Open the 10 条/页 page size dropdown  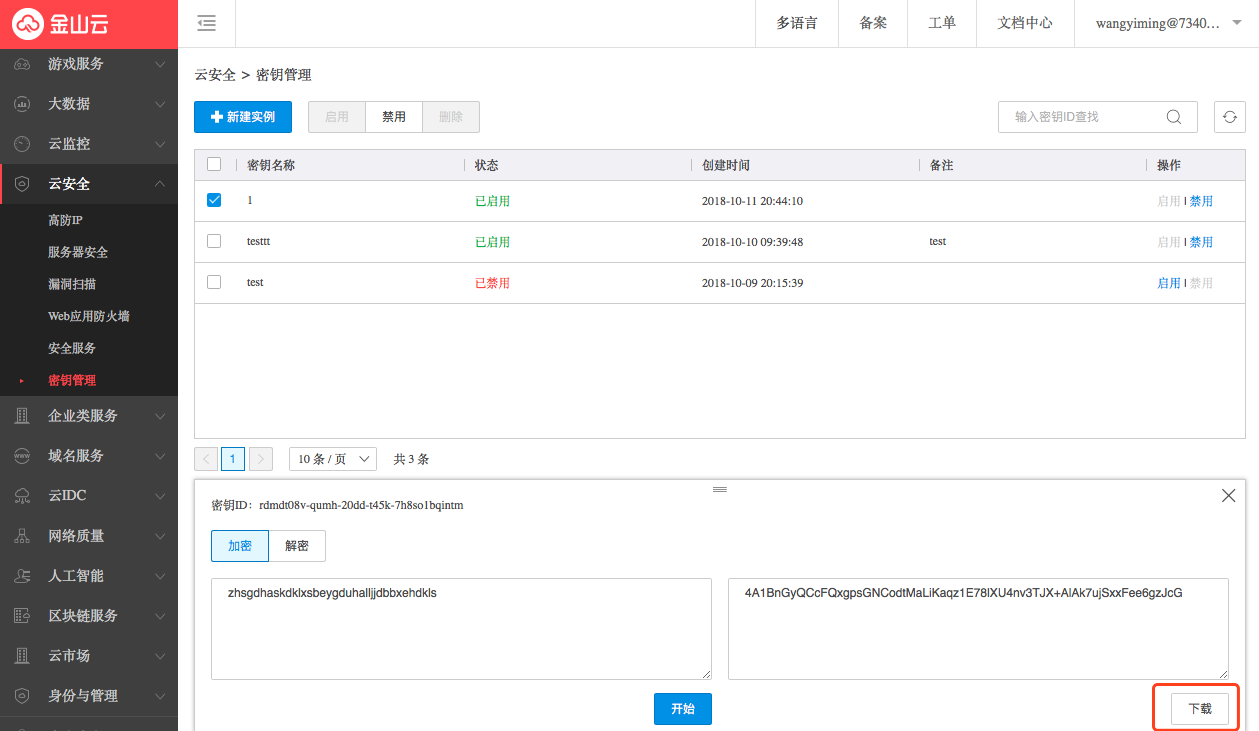click(332, 459)
